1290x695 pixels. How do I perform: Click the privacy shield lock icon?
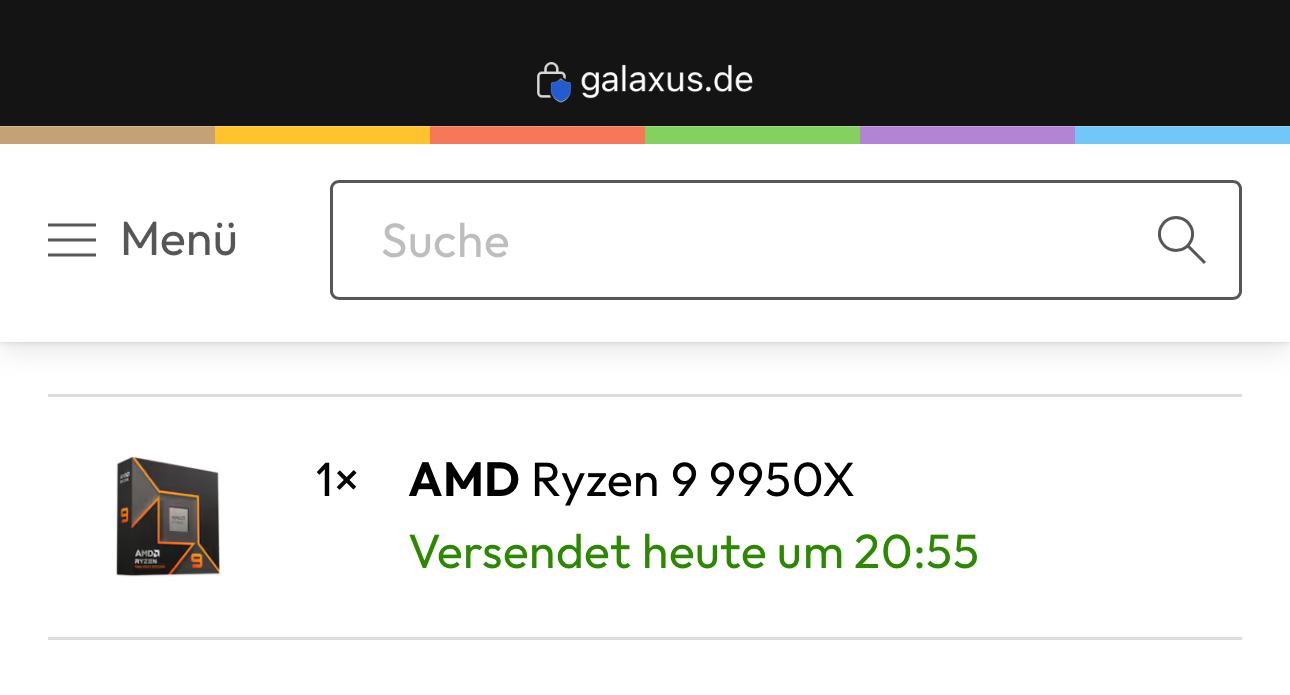pos(553,81)
